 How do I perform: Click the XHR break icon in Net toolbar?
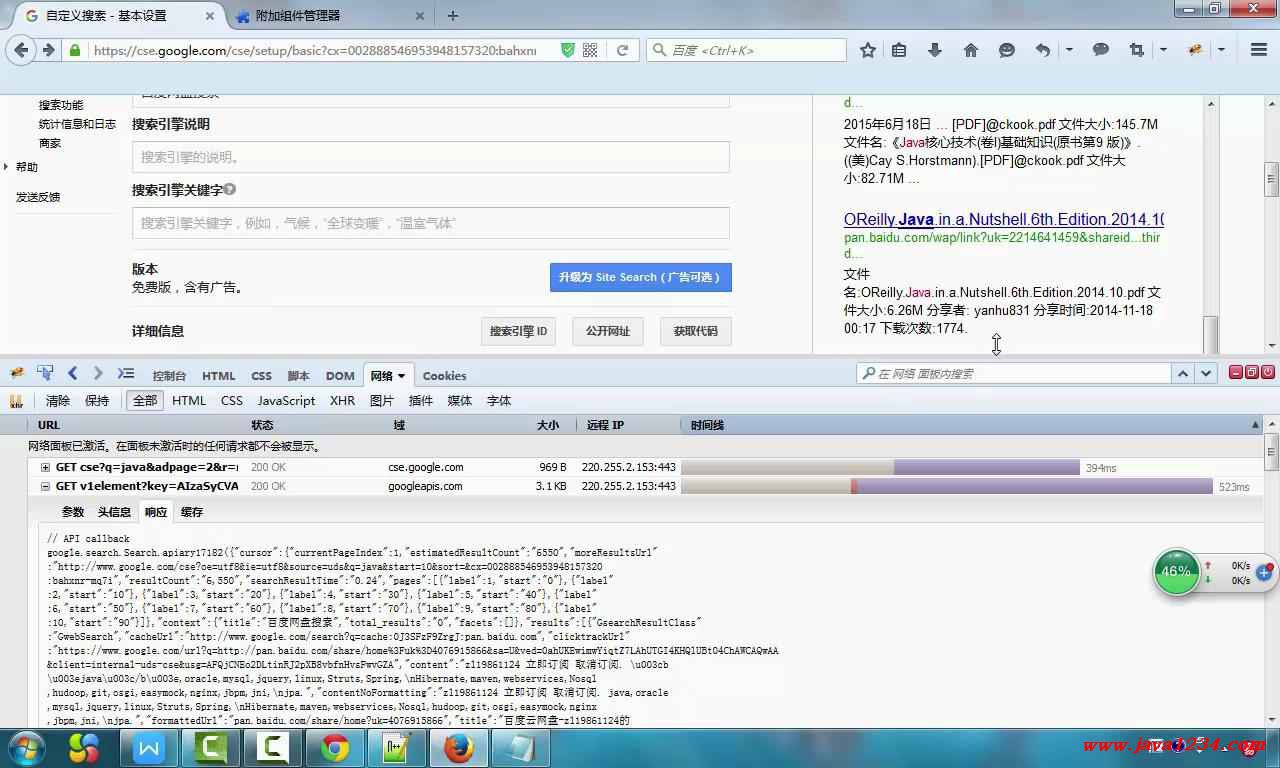coord(16,401)
